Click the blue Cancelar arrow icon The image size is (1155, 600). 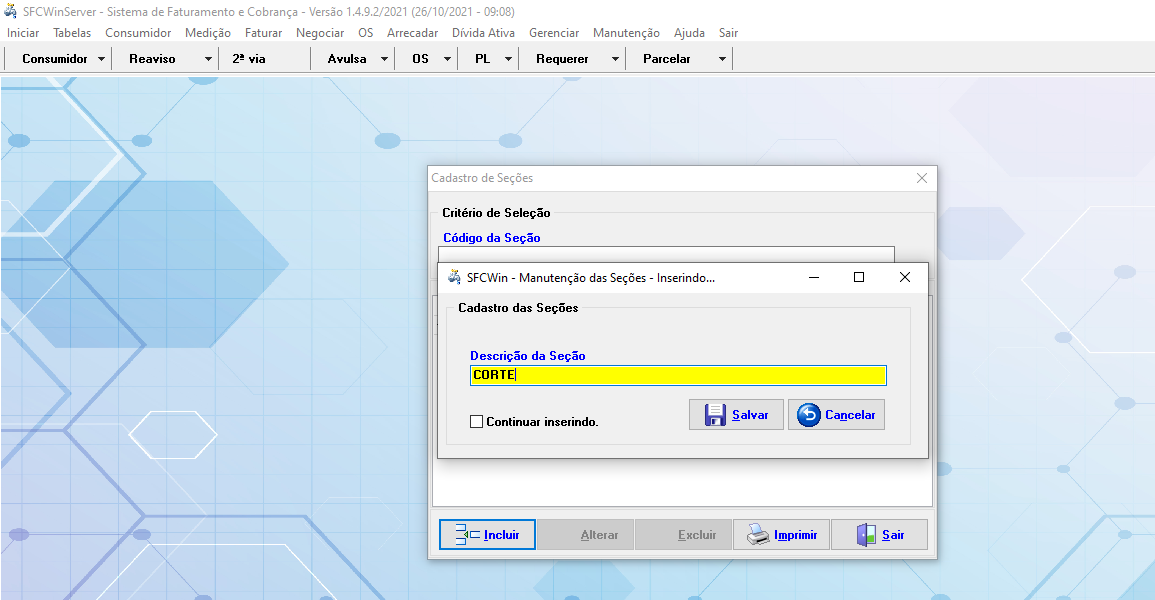pos(809,415)
